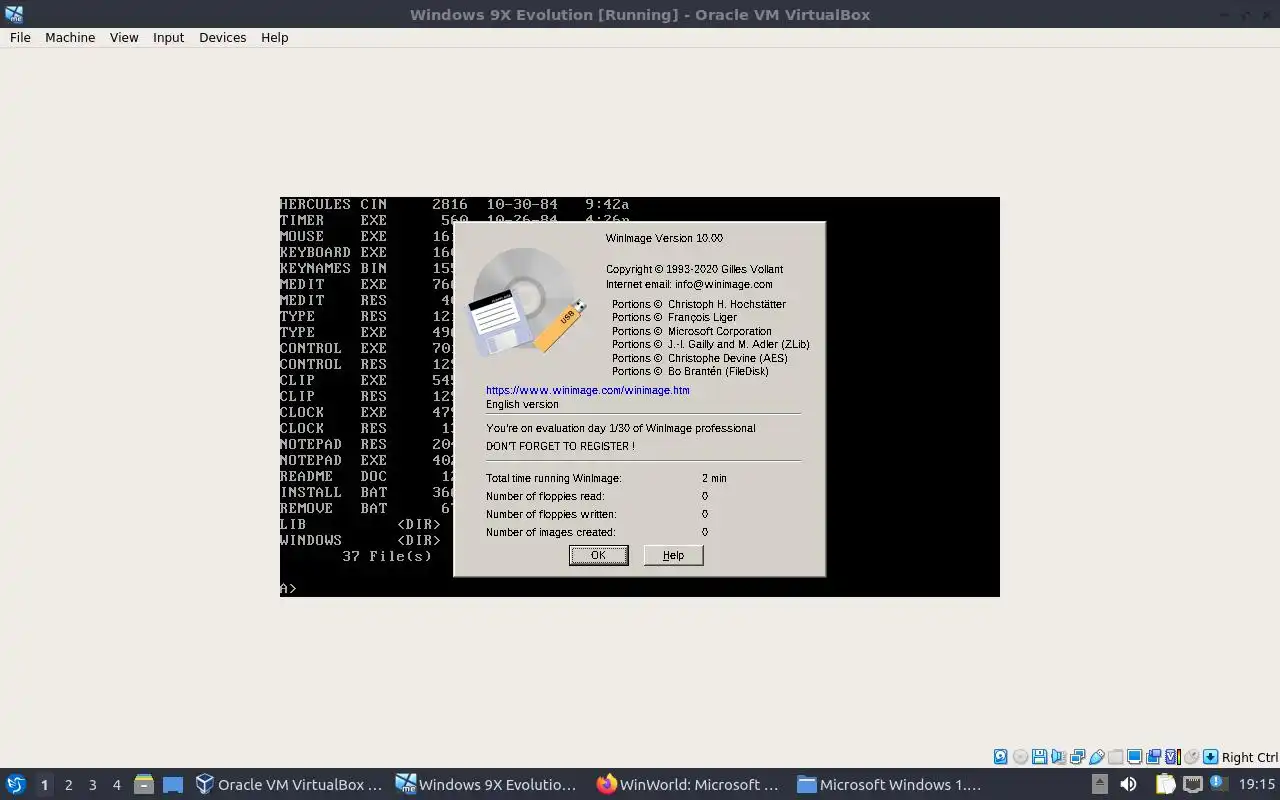Click the '2 min' running time value
The width and height of the screenshot is (1280, 800).
714,478
